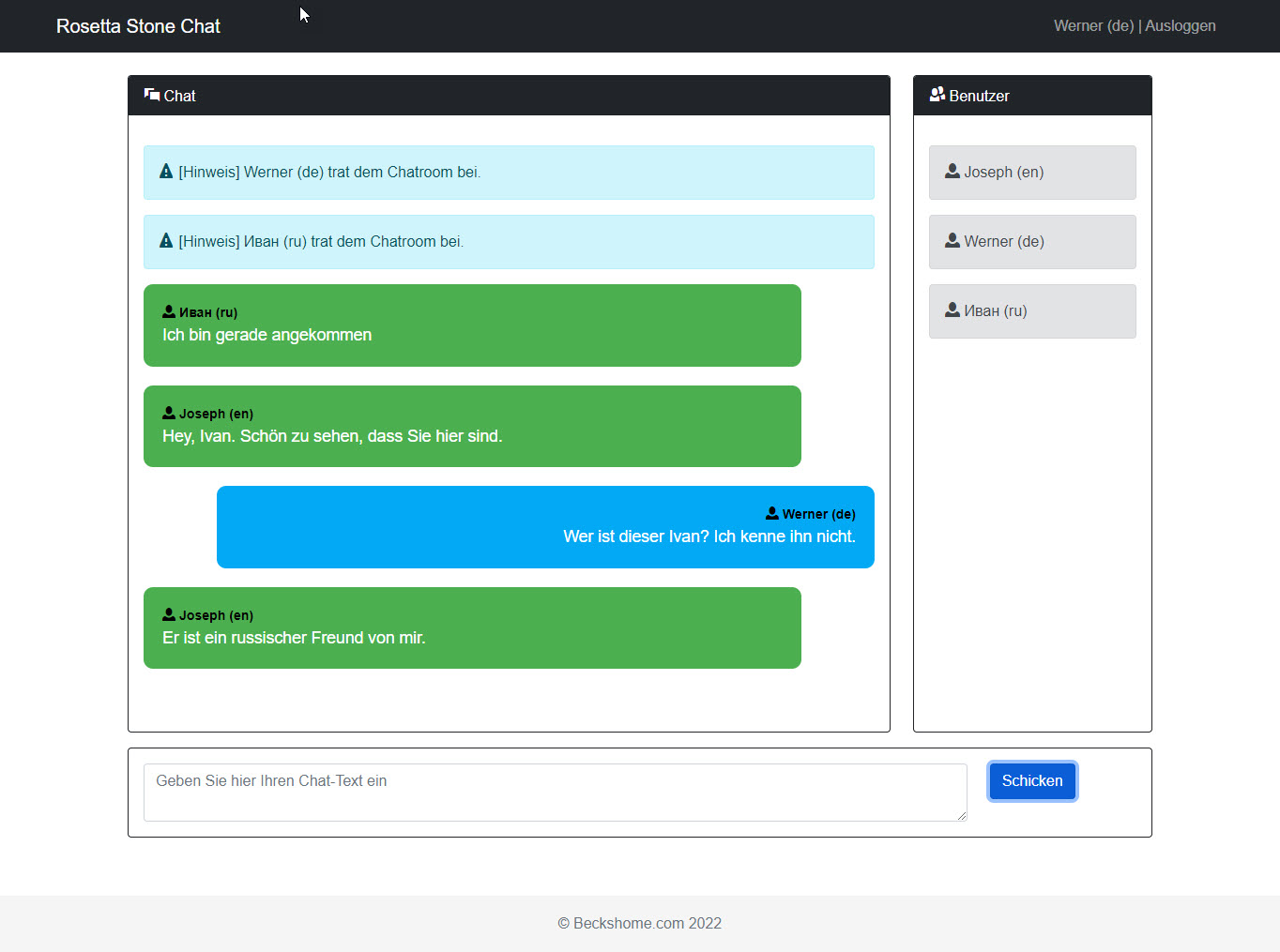Click the user icon beside Joseph (en) in list
This screenshot has width=1280, height=952.
click(x=952, y=171)
